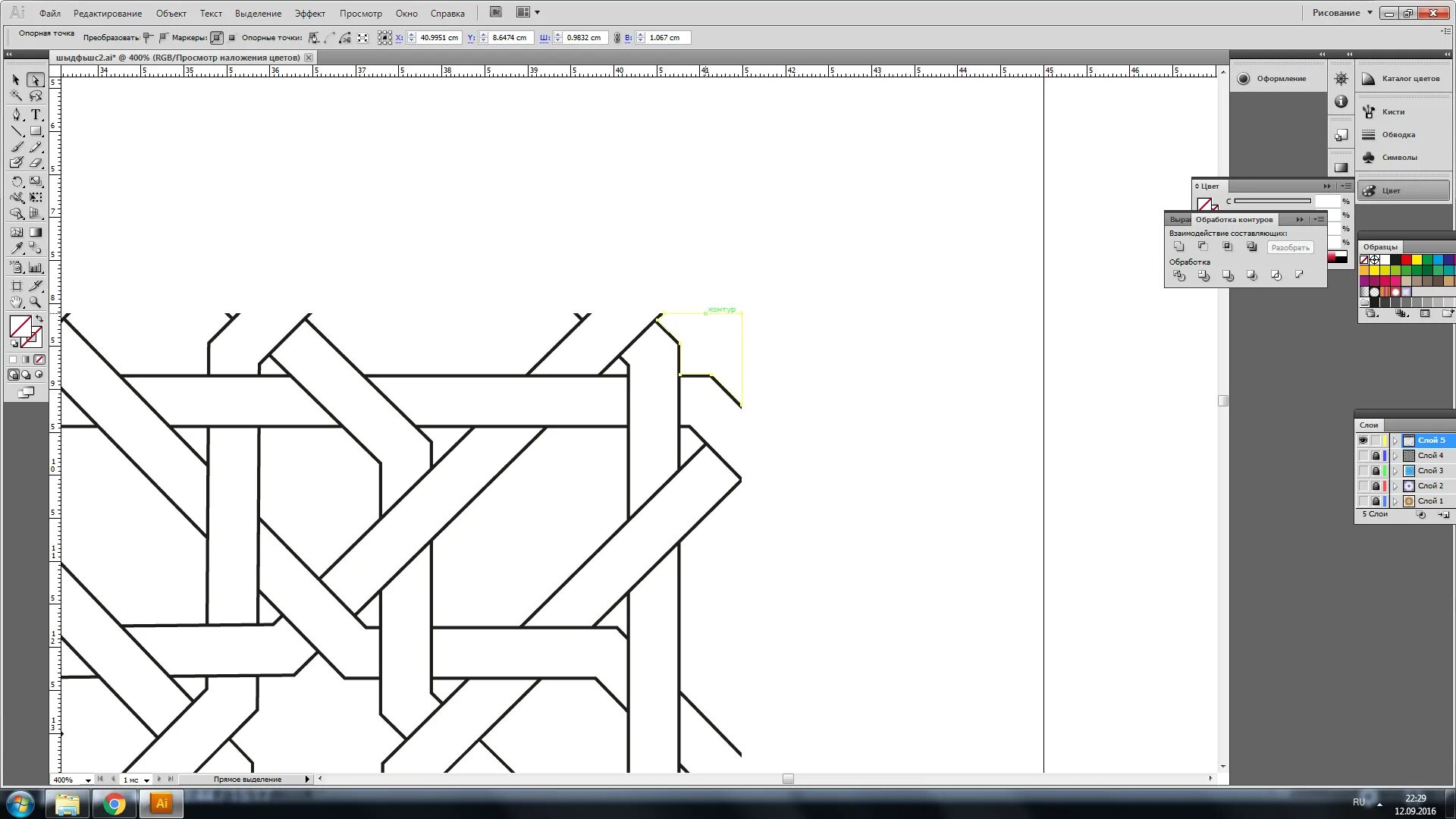
Task: Choose the Zoom magnifier tool
Action: [x=35, y=303]
